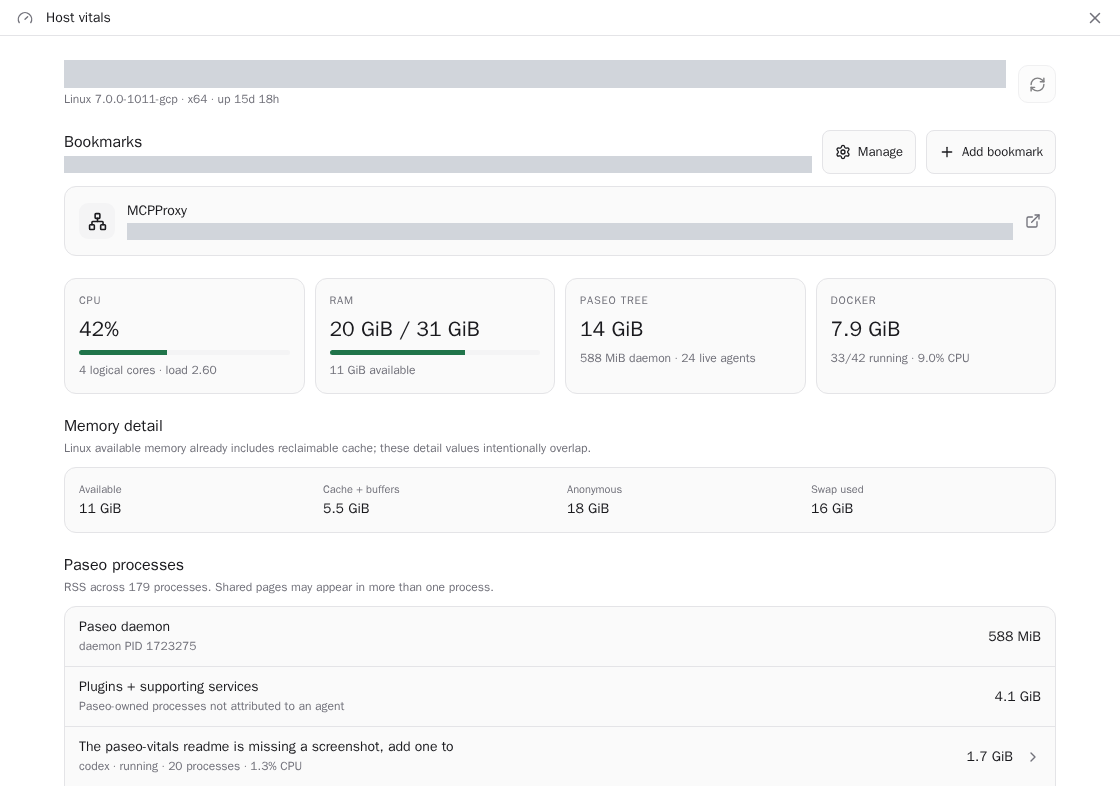Click the Swap used 16 GiB value
This screenshot has width=1120, height=786.
[x=831, y=509]
